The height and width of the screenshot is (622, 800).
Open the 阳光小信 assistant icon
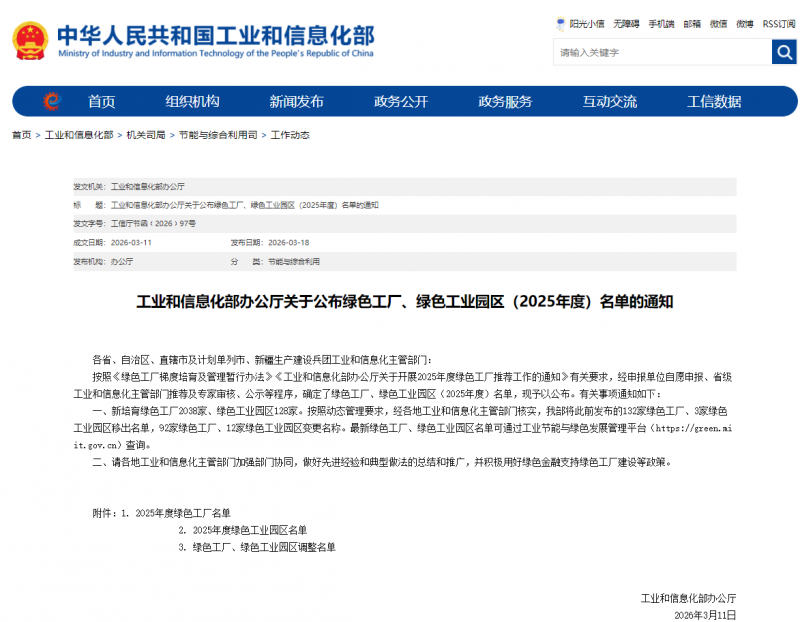pyautogui.click(x=587, y=22)
